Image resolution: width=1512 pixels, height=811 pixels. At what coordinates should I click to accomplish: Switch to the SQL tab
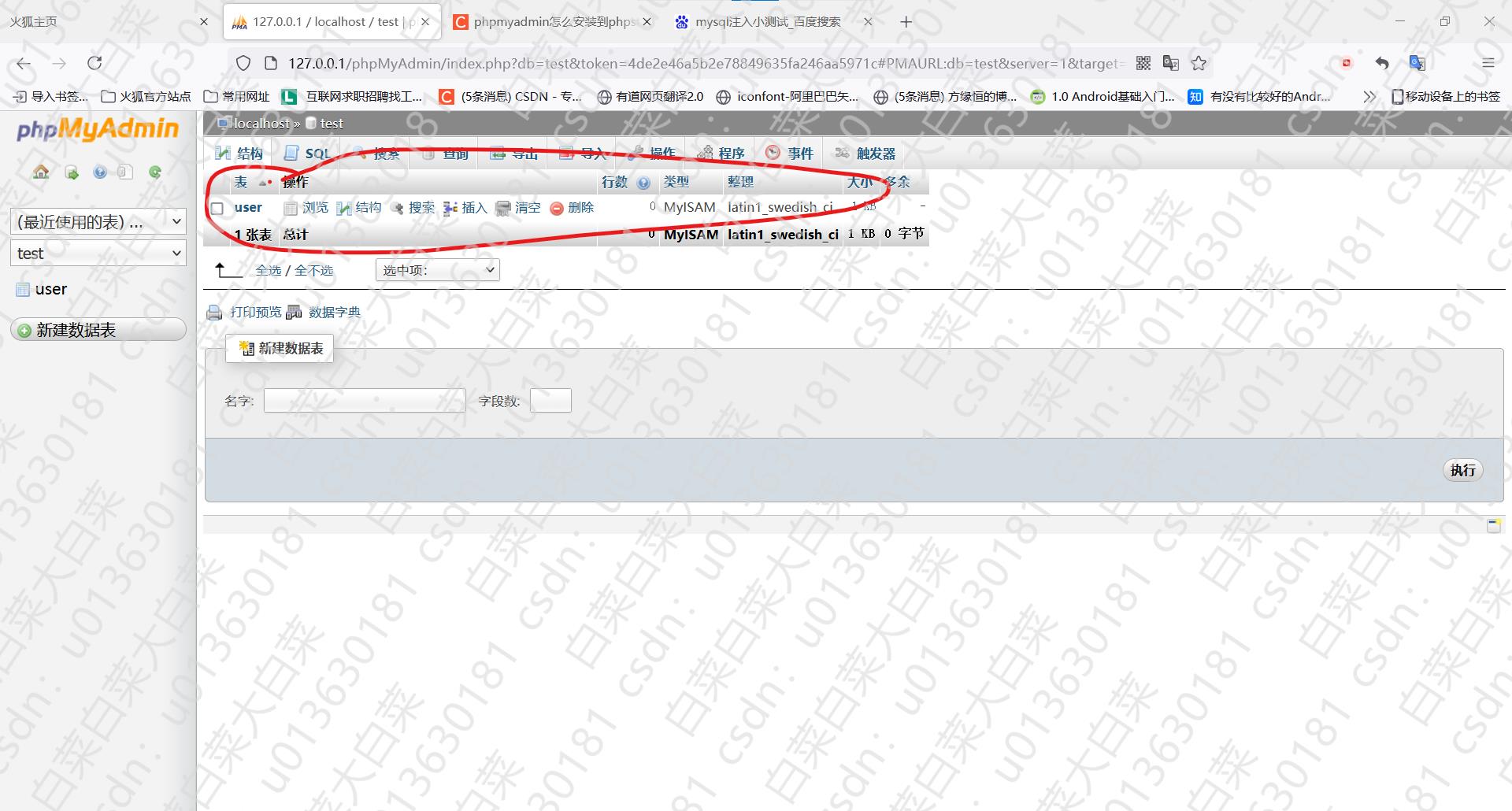308,154
